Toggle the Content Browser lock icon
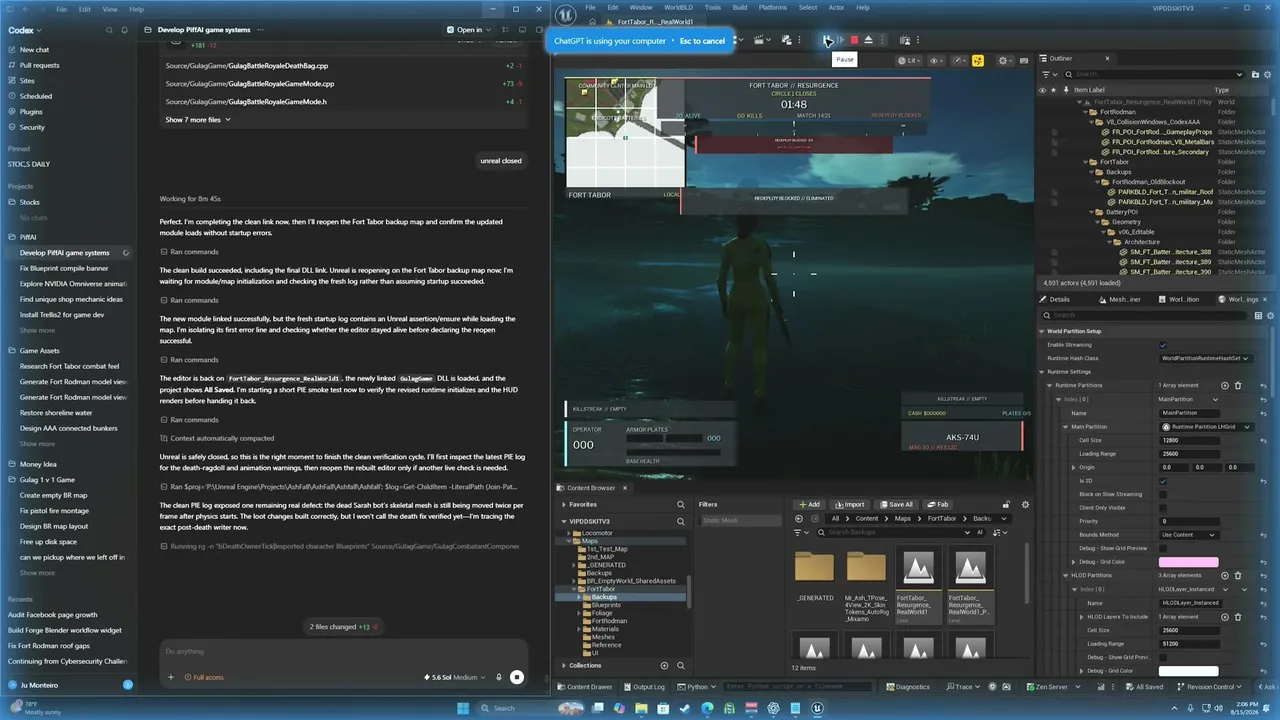 tap(1006, 504)
